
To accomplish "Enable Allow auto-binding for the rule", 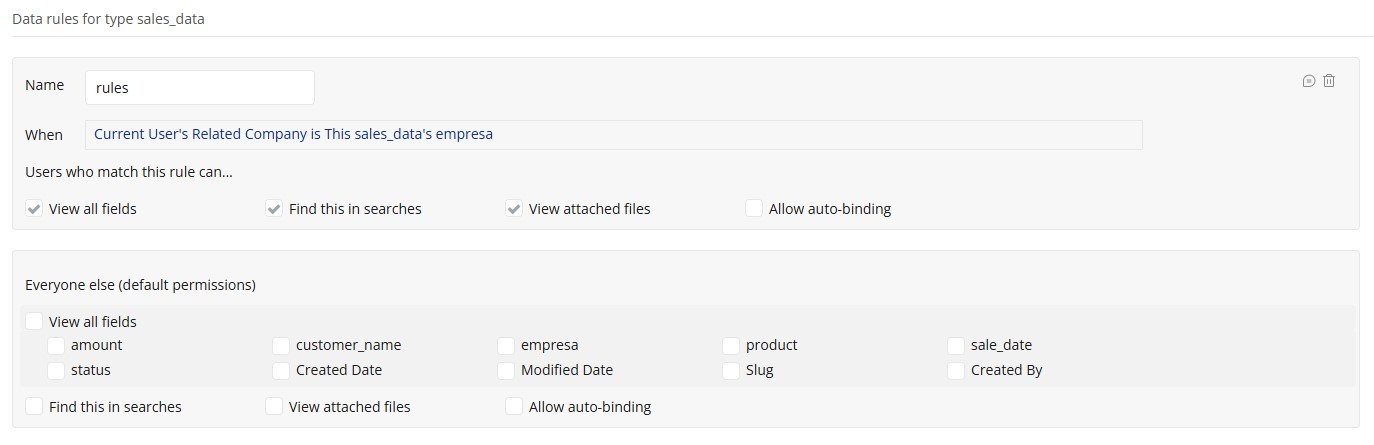I will click(755, 209).
